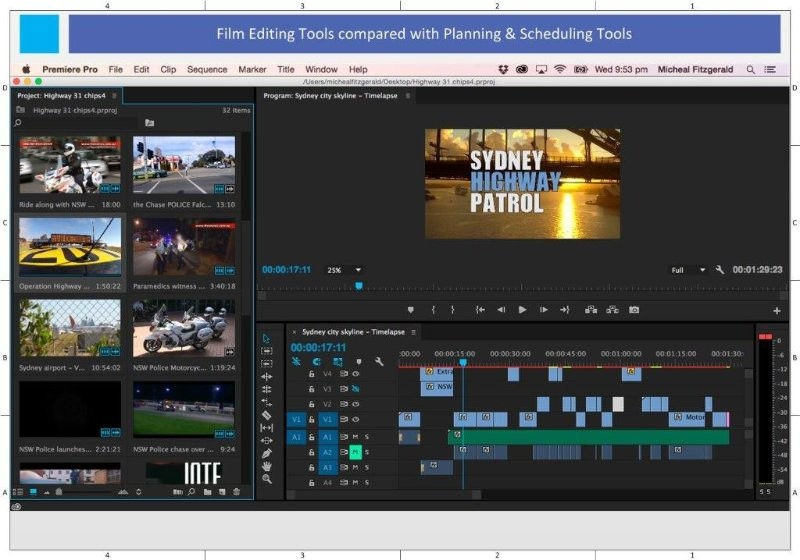The image size is (800, 560).
Task: Open button editor plus icon
Action: (777, 311)
